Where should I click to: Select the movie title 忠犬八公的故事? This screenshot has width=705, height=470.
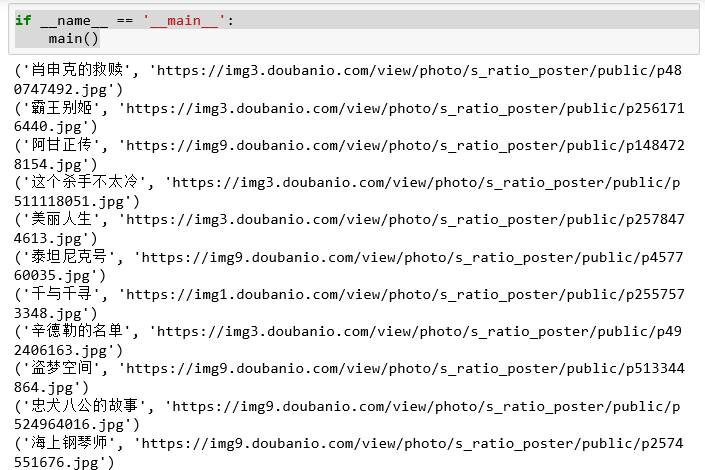[85, 406]
